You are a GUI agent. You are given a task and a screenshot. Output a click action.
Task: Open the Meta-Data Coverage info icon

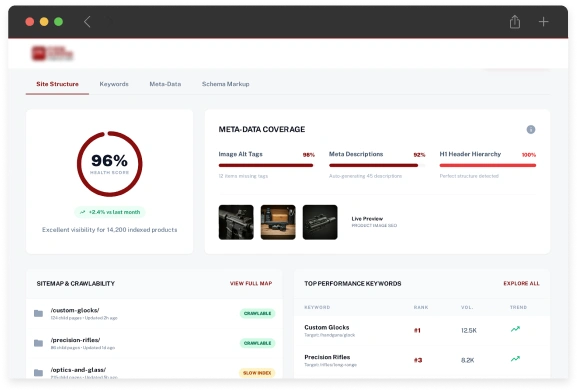[x=531, y=130]
